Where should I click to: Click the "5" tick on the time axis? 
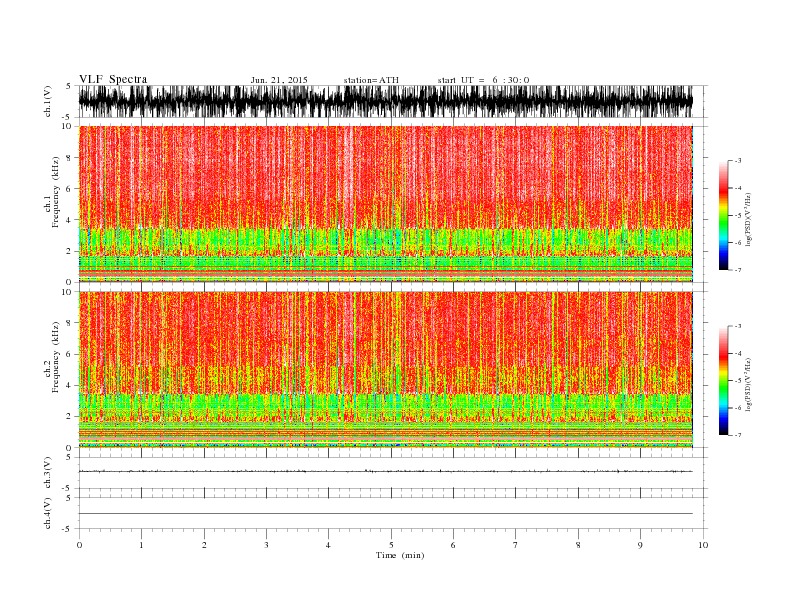click(391, 545)
